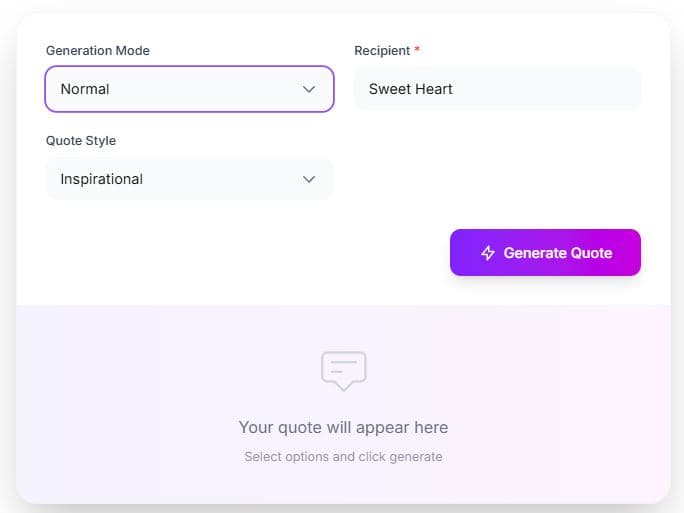Click the "Recipient" field label
This screenshot has height=513, width=684.
382,51
